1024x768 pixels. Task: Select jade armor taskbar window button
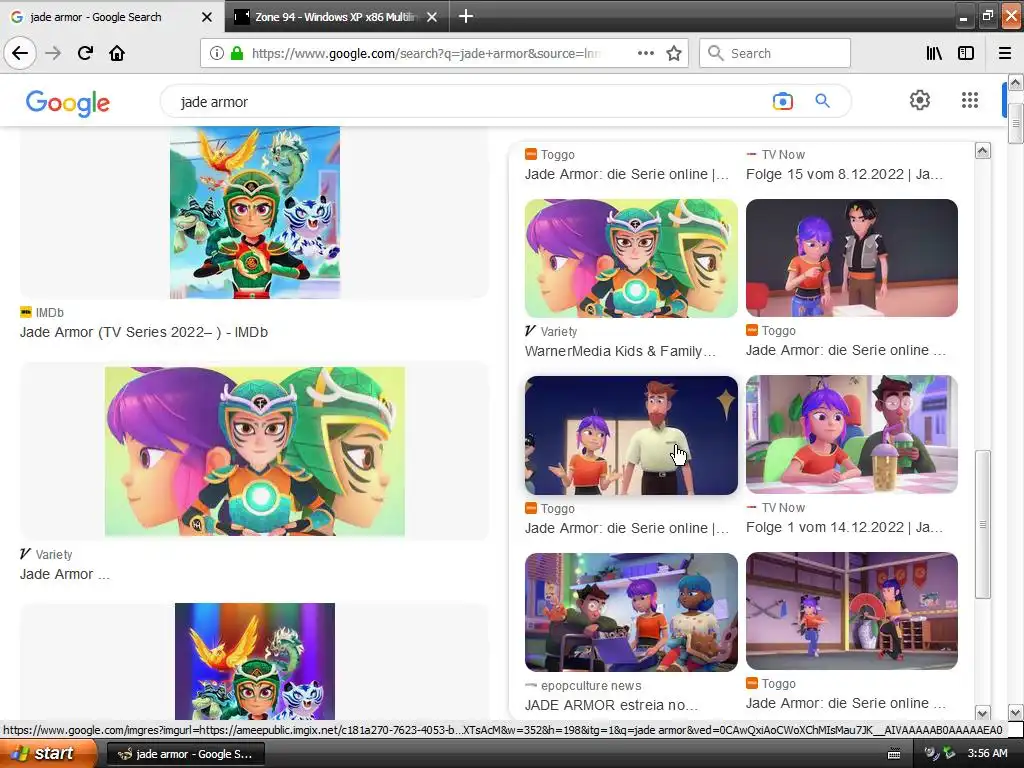click(x=185, y=754)
